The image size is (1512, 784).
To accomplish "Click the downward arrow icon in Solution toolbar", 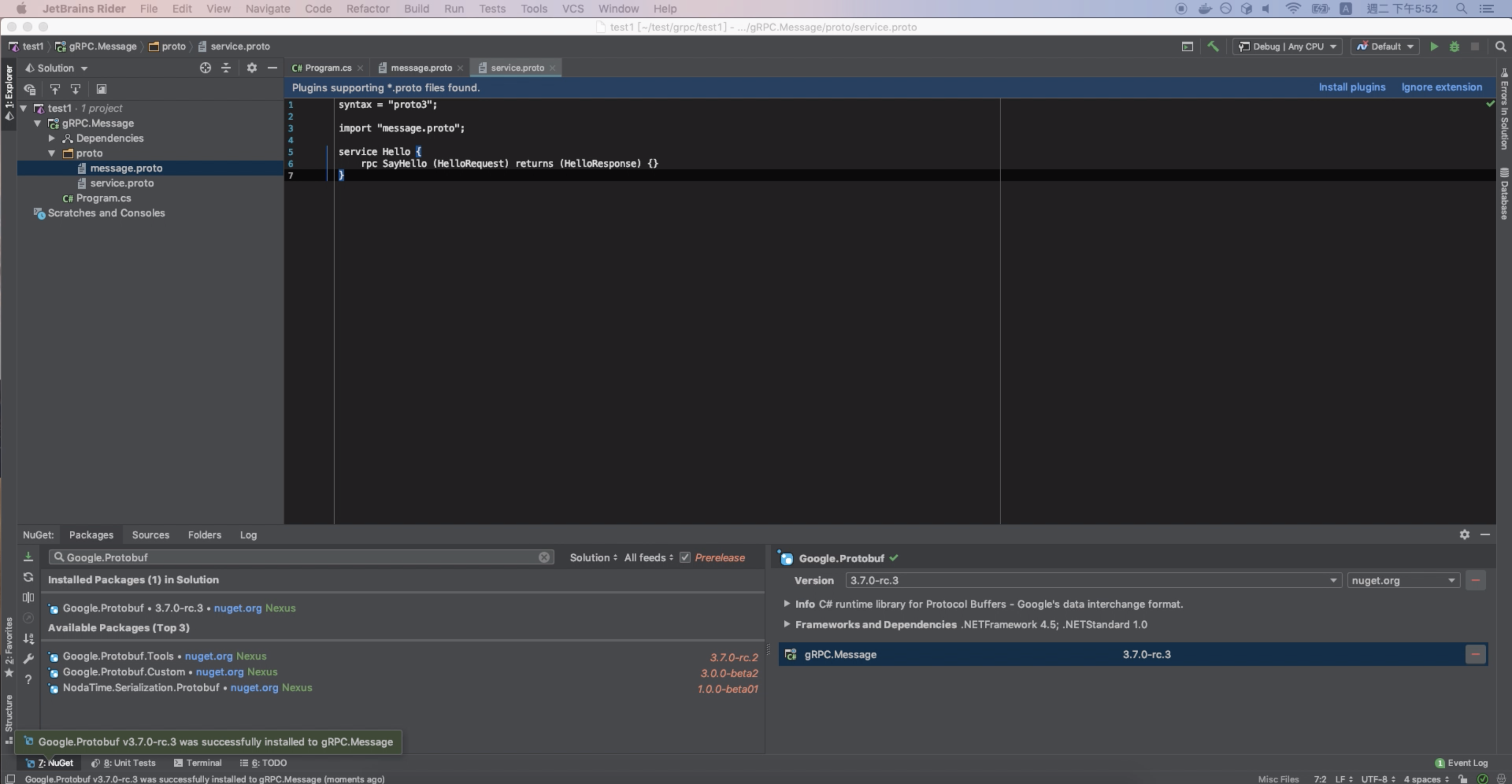I will click(x=75, y=89).
